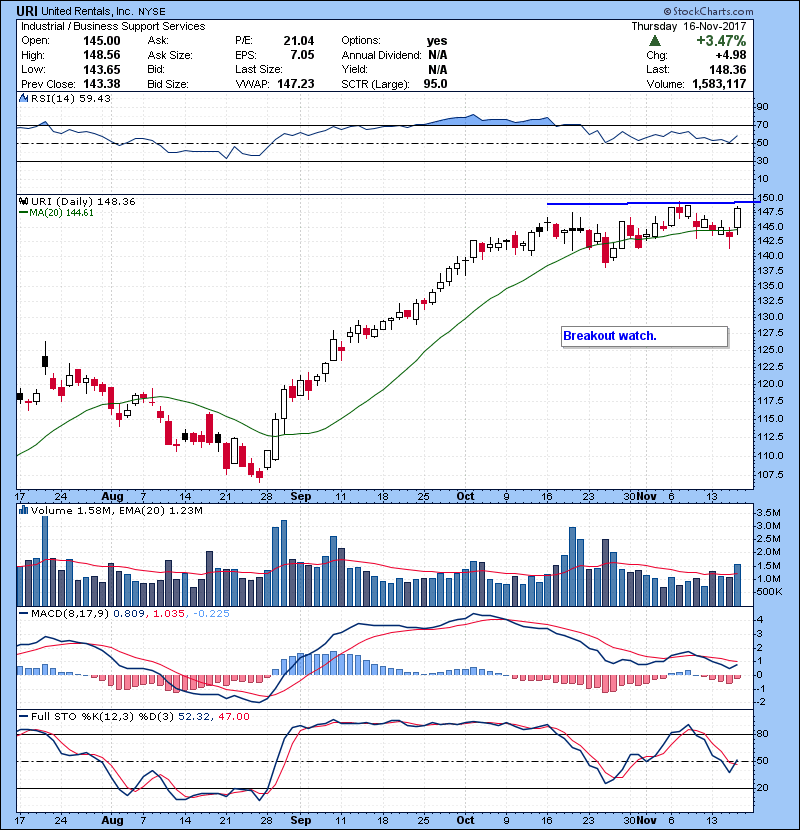Viewport: 800px width, 830px height.
Task: Click the 'Breakout watch.' annotation box
Action: [644, 336]
